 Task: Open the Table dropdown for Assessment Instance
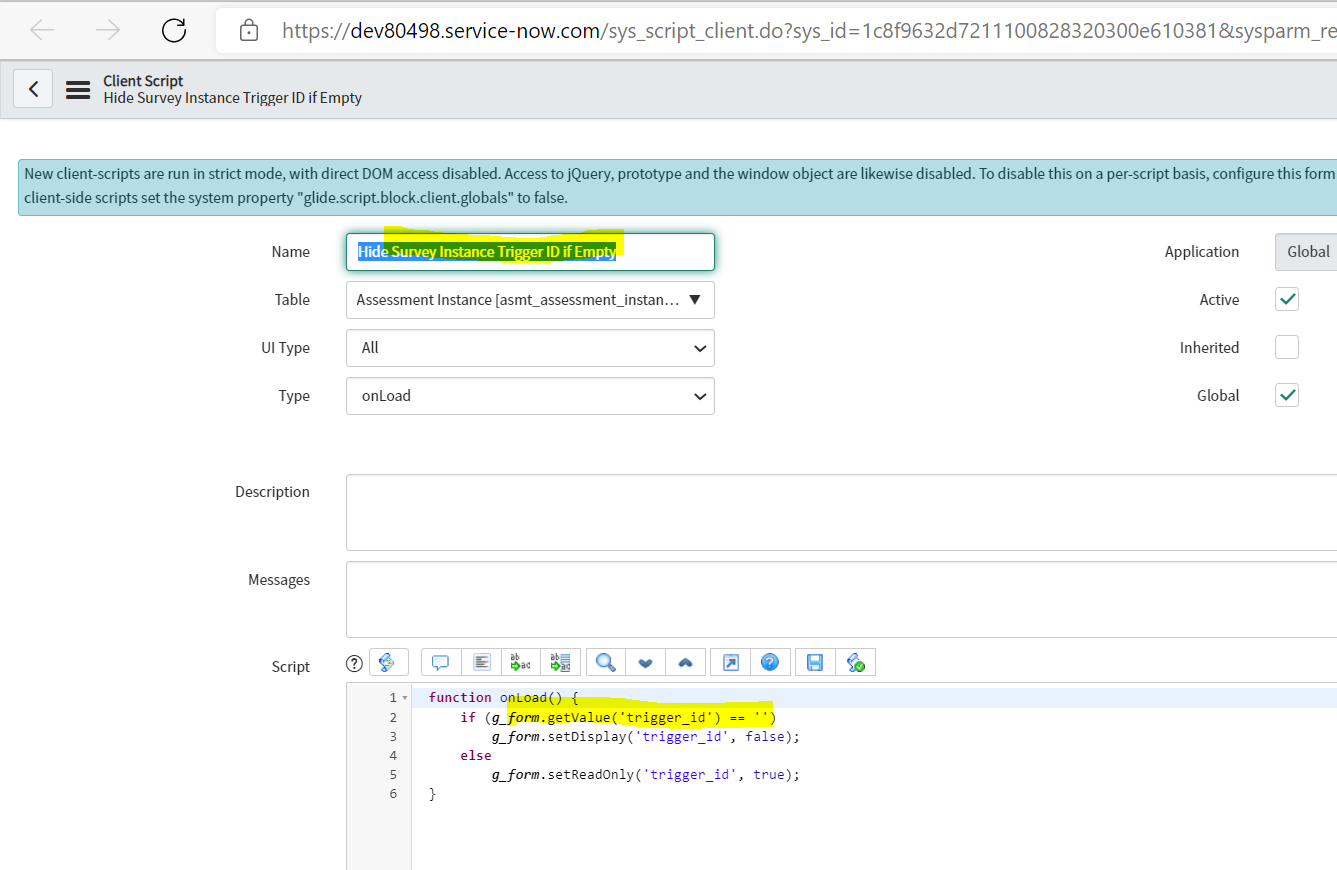pos(530,300)
